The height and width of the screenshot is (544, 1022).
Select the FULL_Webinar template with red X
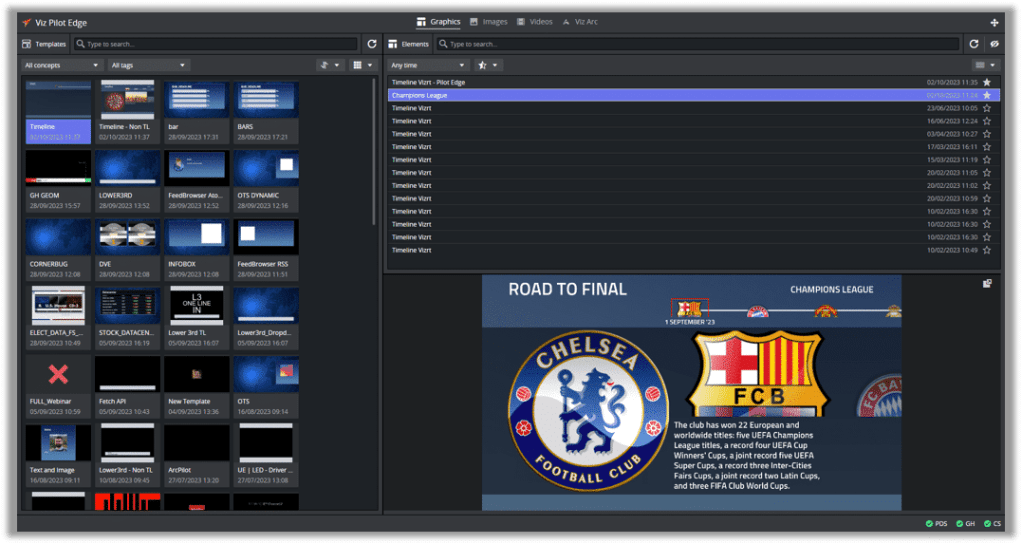[58, 386]
